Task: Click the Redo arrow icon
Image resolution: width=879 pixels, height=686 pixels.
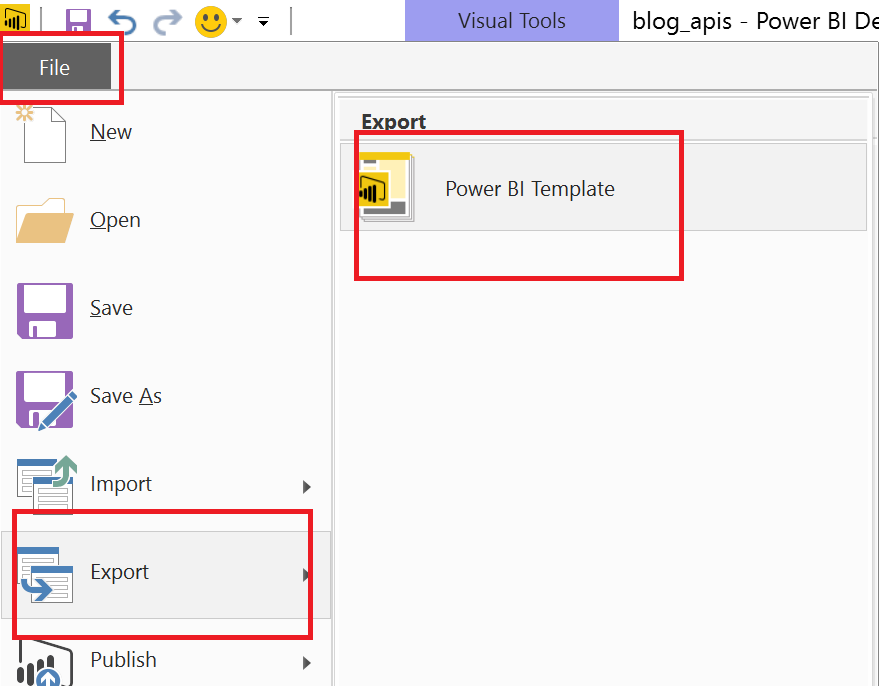Action: pyautogui.click(x=167, y=21)
